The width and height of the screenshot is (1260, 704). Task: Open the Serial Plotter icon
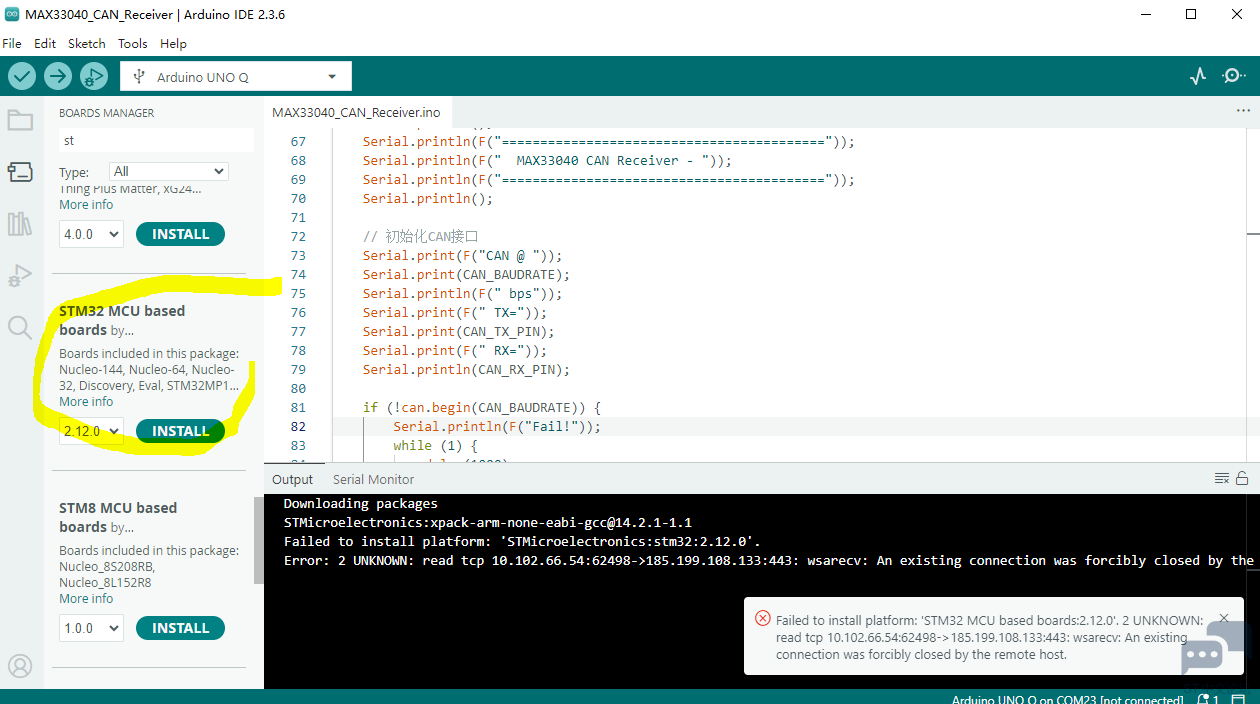pos(1198,76)
